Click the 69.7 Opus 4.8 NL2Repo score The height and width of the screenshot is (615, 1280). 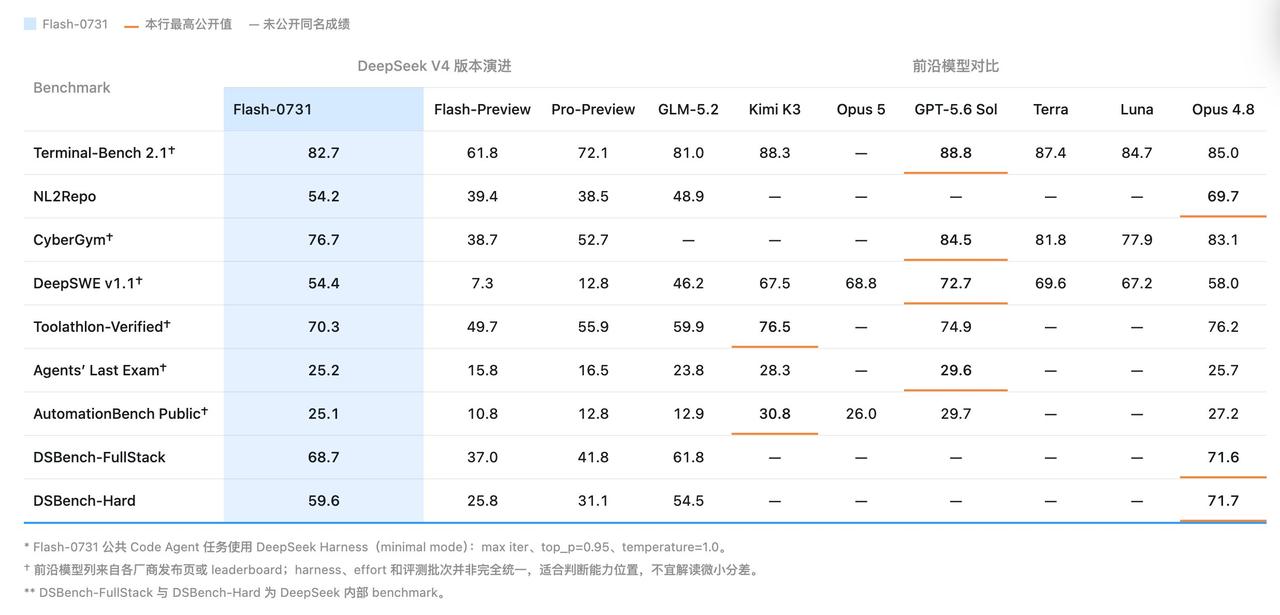(1223, 196)
